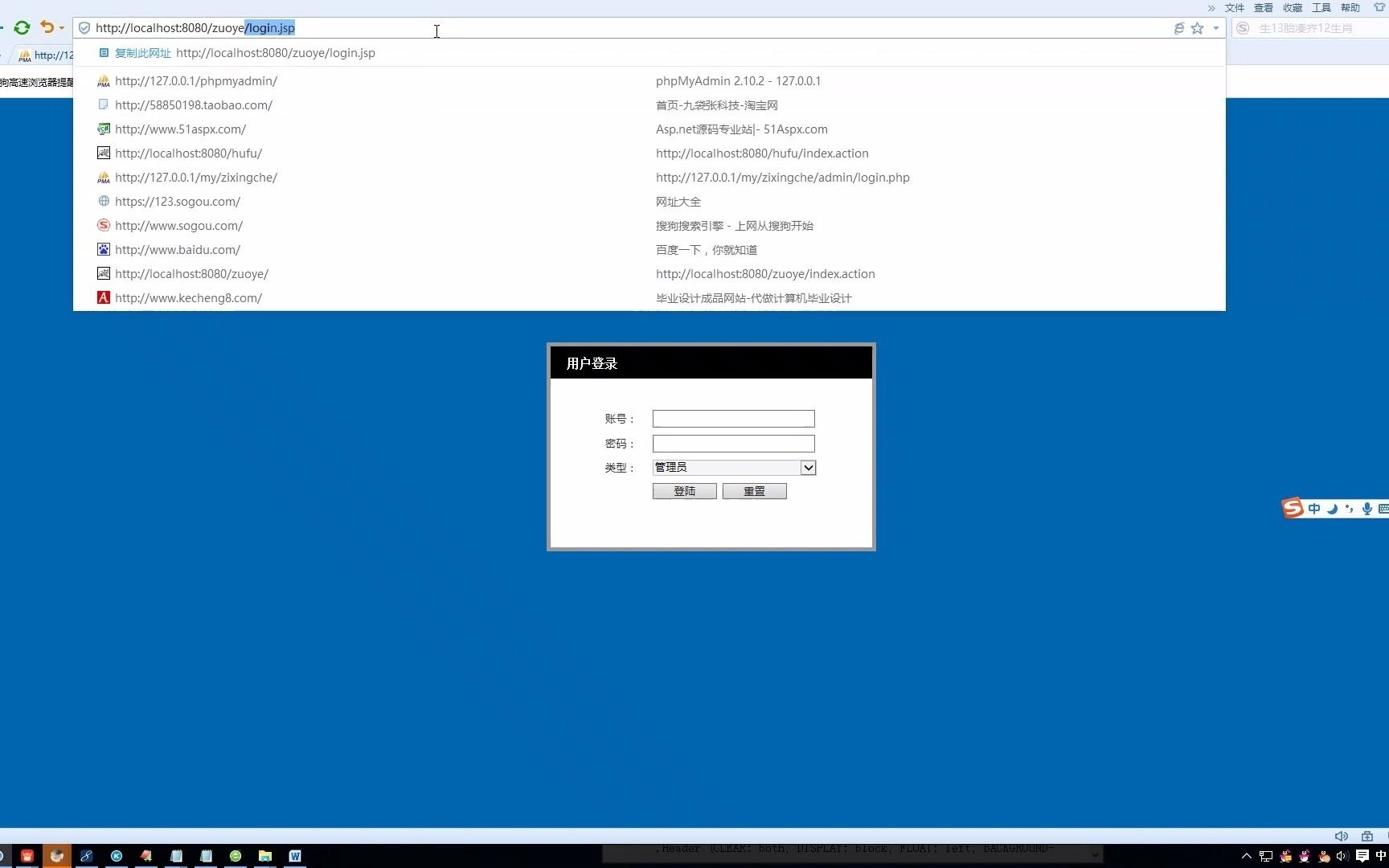This screenshot has width=1389, height=868.
Task: Click the orange undo/restore page icon
Action: pos(47,27)
